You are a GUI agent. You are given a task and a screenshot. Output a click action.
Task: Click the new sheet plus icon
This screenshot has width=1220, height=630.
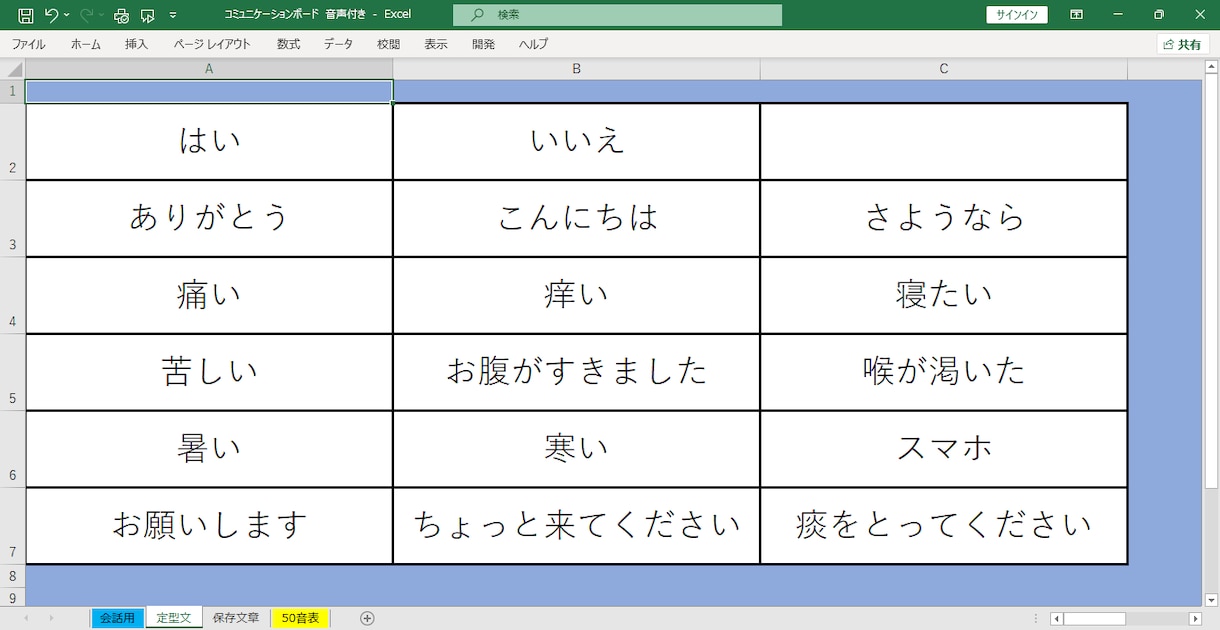click(x=367, y=618)
